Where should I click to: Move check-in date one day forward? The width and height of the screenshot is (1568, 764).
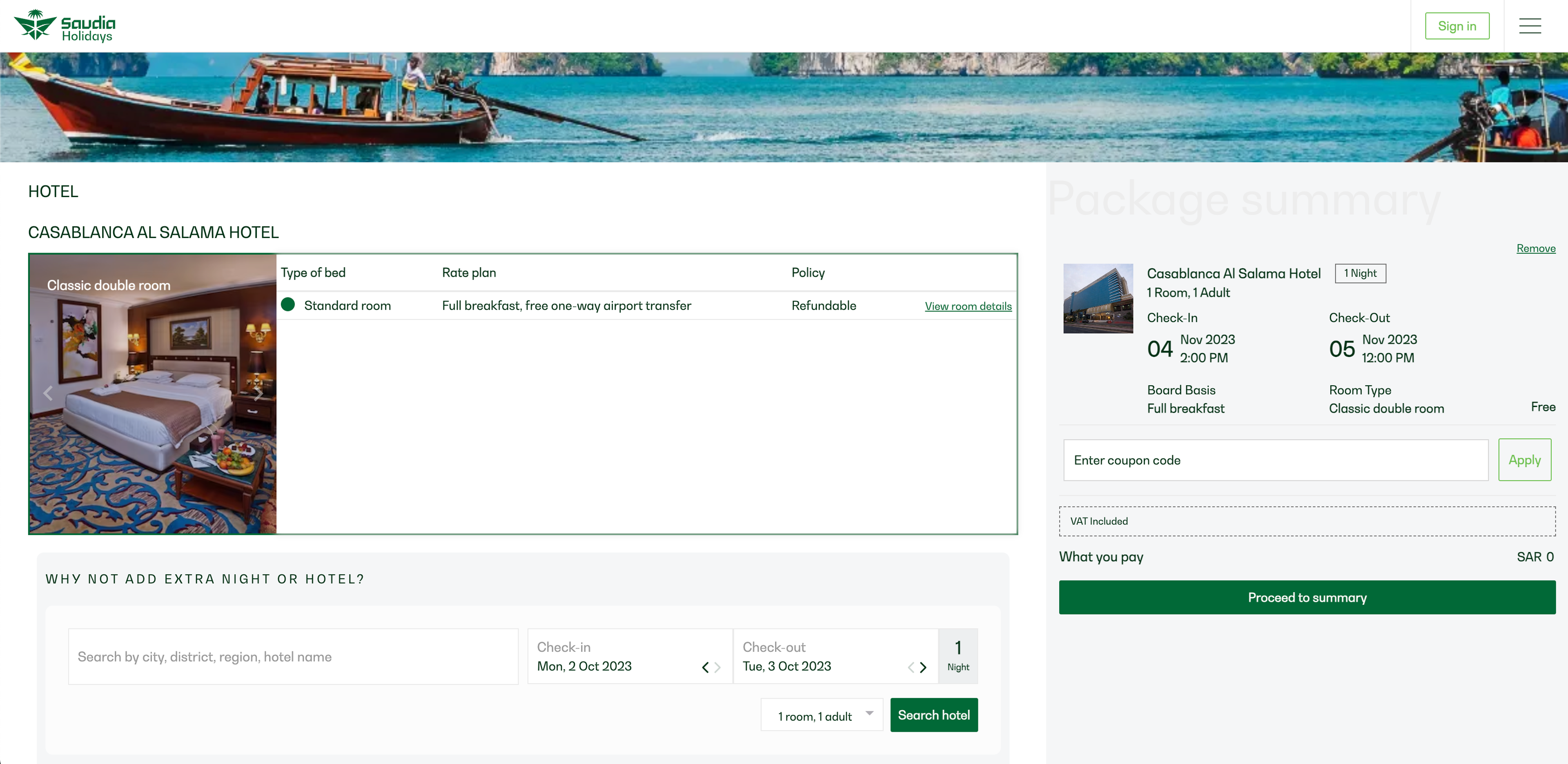pyautogui.click(x=718, y=667)
